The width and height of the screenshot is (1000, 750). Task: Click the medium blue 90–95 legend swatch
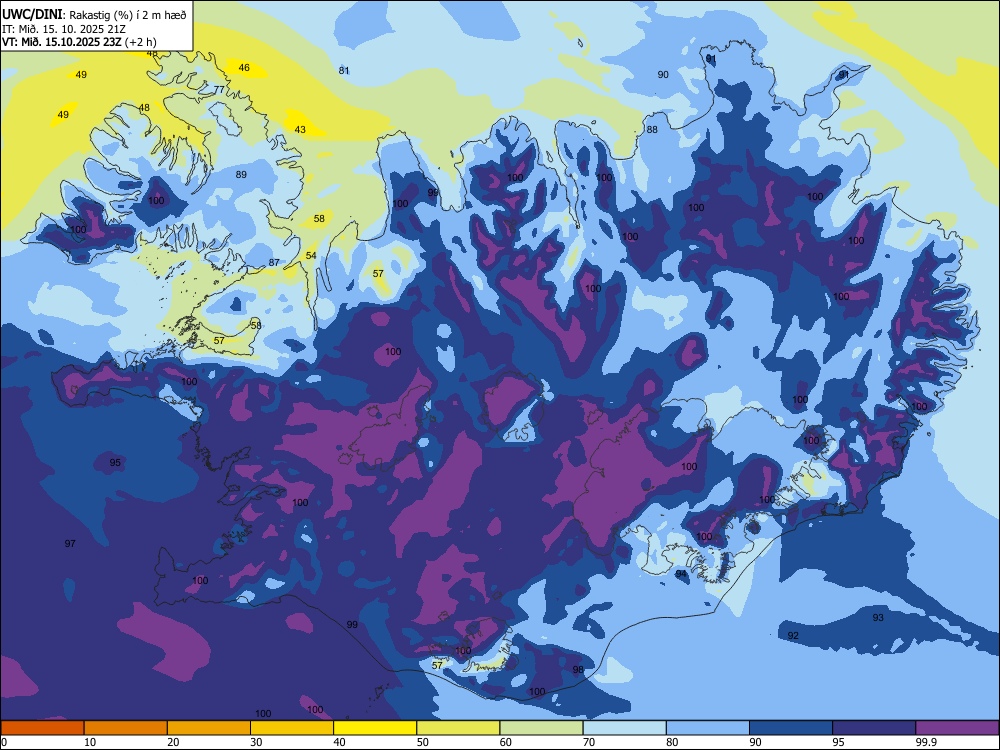[x=791, y=728]
